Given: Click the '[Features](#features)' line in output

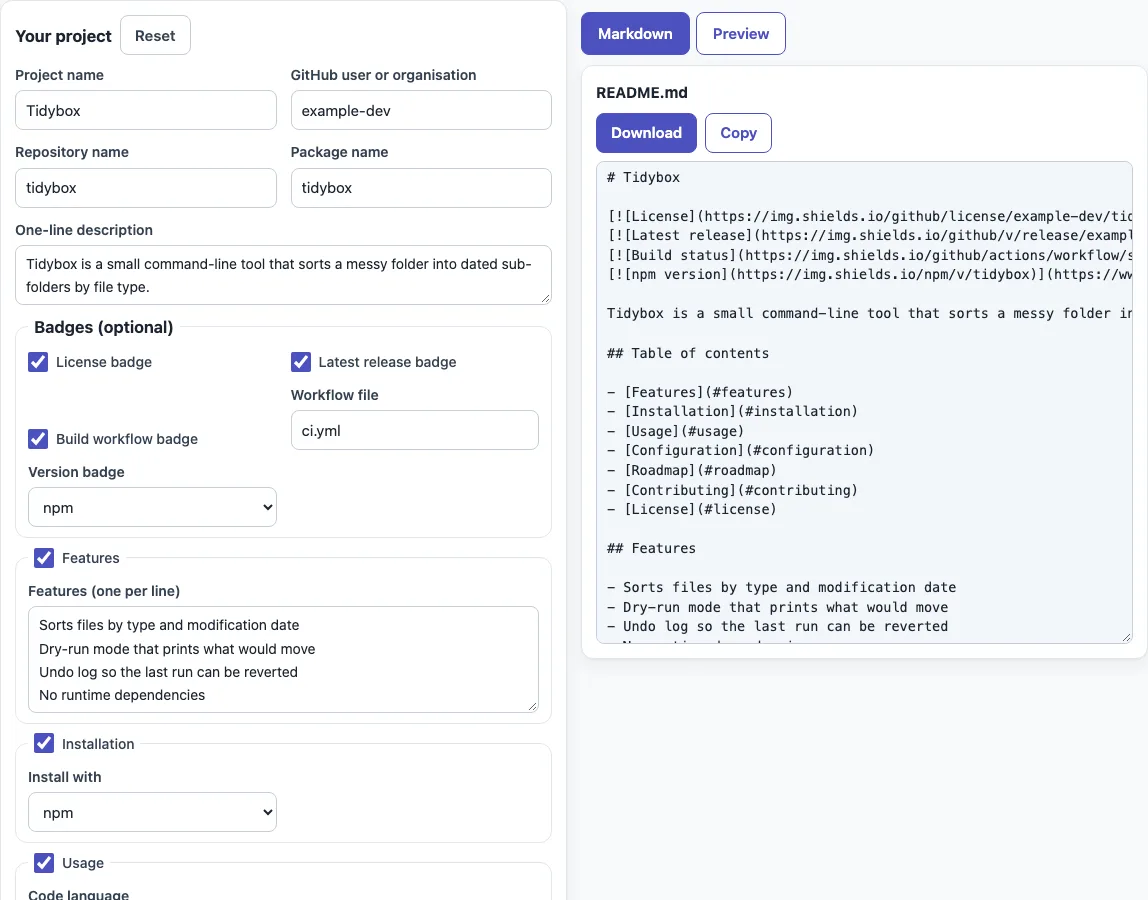Looking at the screenshot, I should (x=699, y=393).
